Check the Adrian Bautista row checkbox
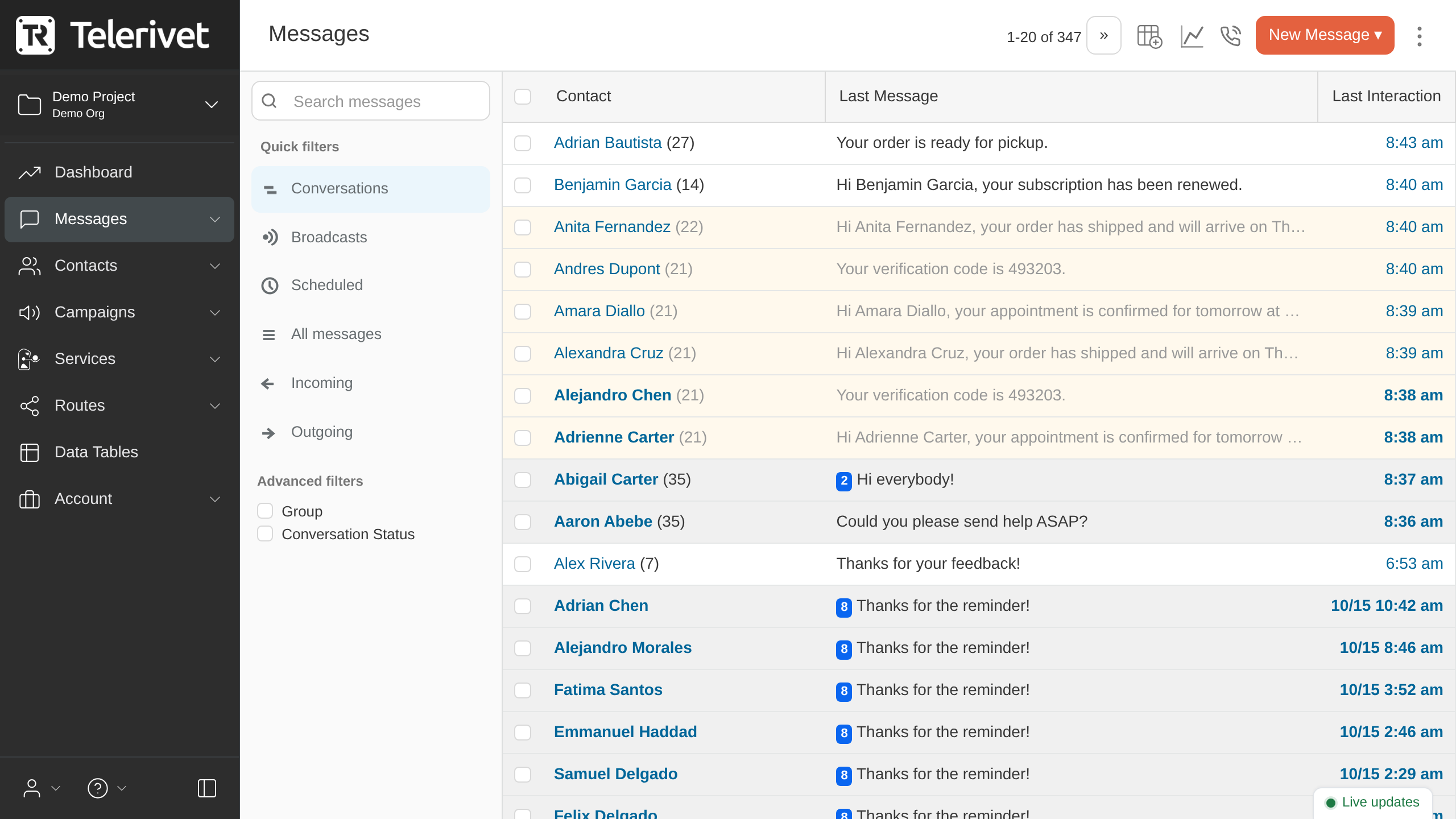Viewport: 1456px width, 819px height. click(x=523, y=143)
